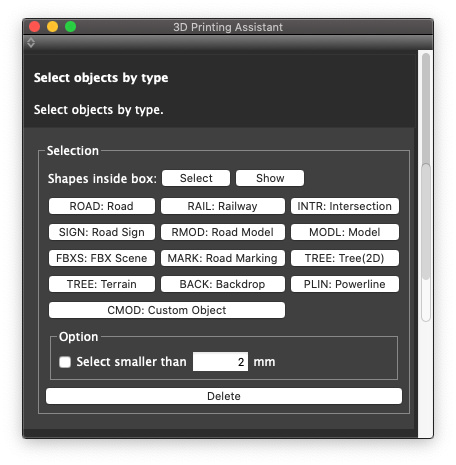Enable the Select smaller than checkbox

(x=65, y=362)
